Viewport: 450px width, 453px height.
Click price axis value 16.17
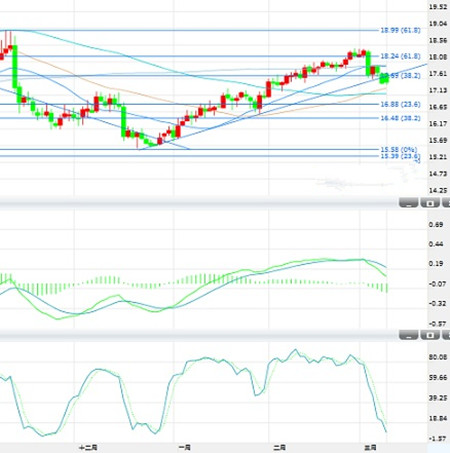[438, 124]
